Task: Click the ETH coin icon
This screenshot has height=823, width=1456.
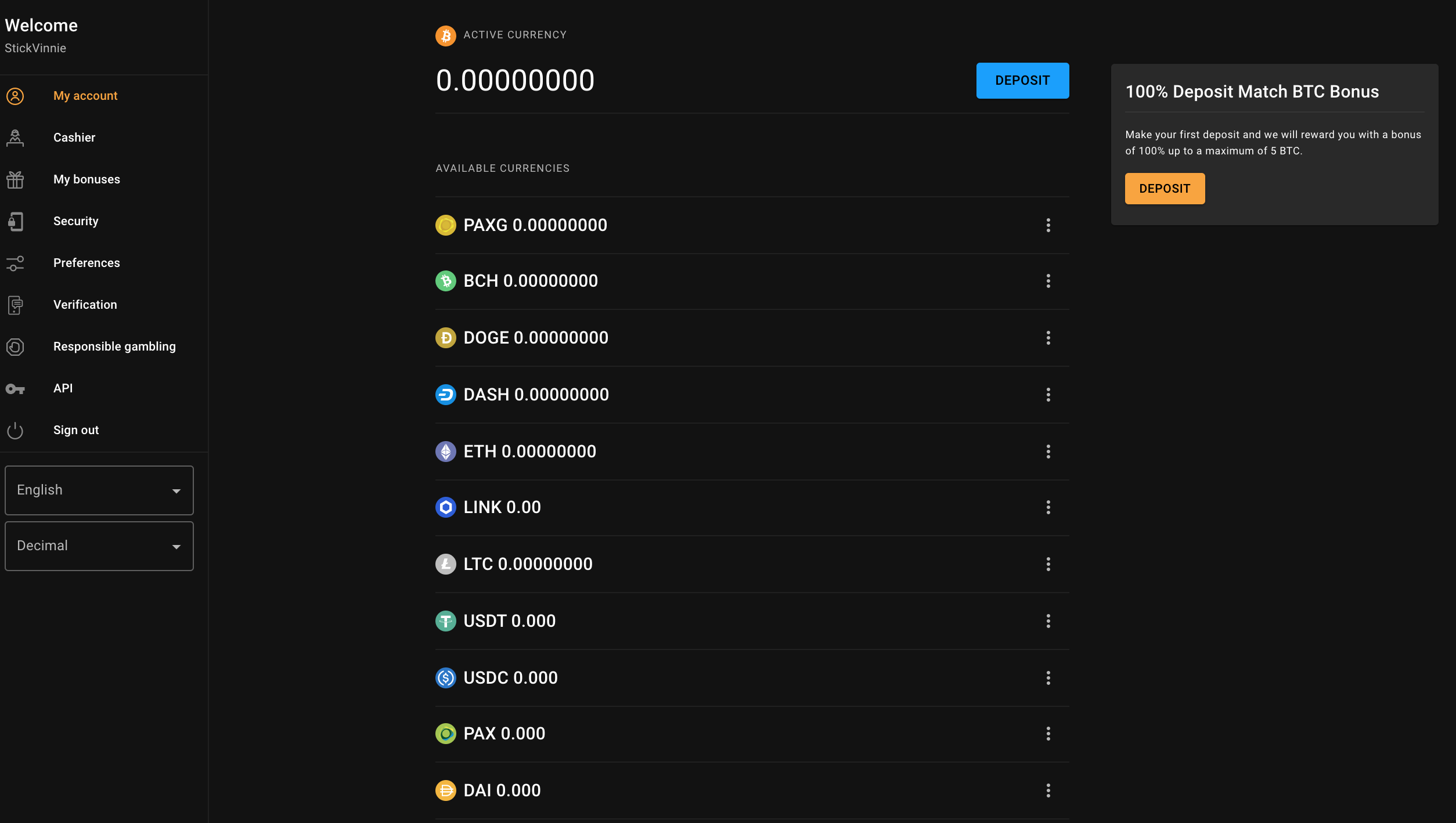Action: click(445, 452)
